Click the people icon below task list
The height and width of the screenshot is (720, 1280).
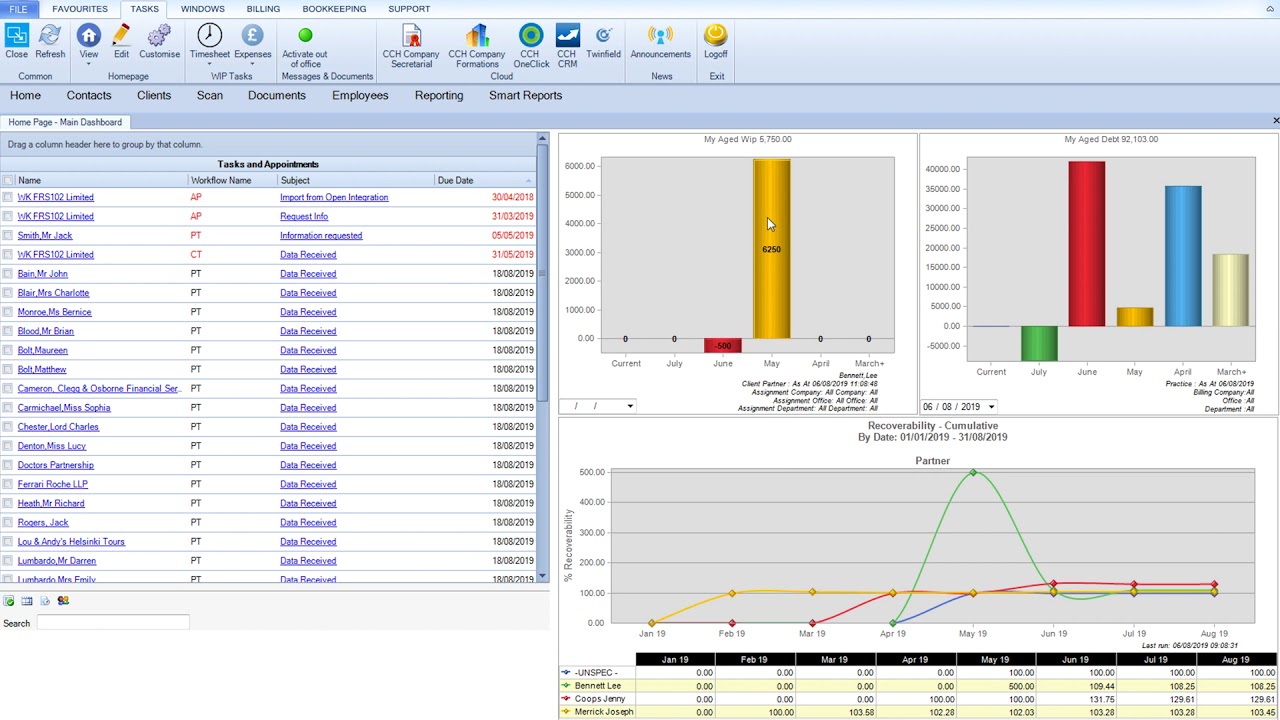pyautogui.click(x=63, y=601)
